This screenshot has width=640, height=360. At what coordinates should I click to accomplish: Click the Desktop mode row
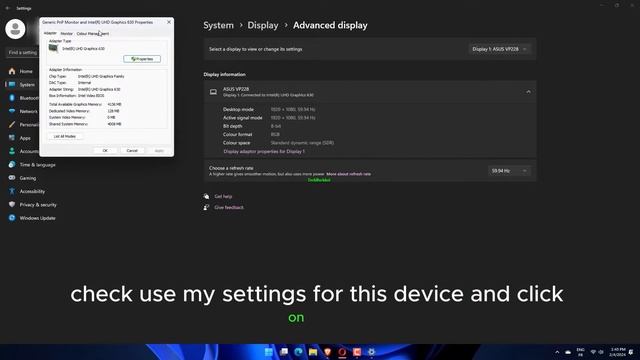click(269, 109)
